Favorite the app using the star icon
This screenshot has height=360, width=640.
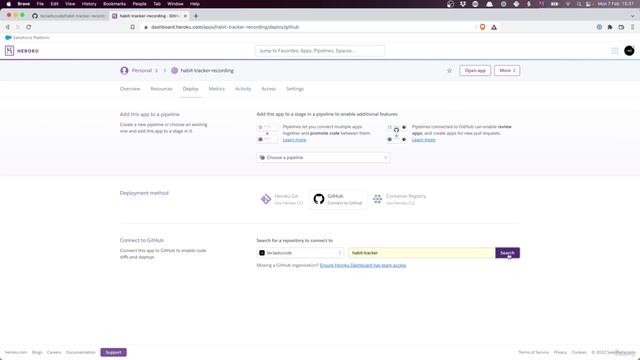(x=449, y=71)
